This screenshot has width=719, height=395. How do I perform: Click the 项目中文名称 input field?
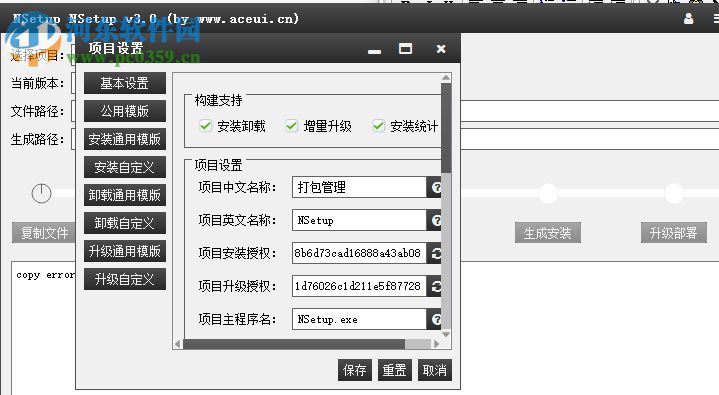(x=359, y=187)
